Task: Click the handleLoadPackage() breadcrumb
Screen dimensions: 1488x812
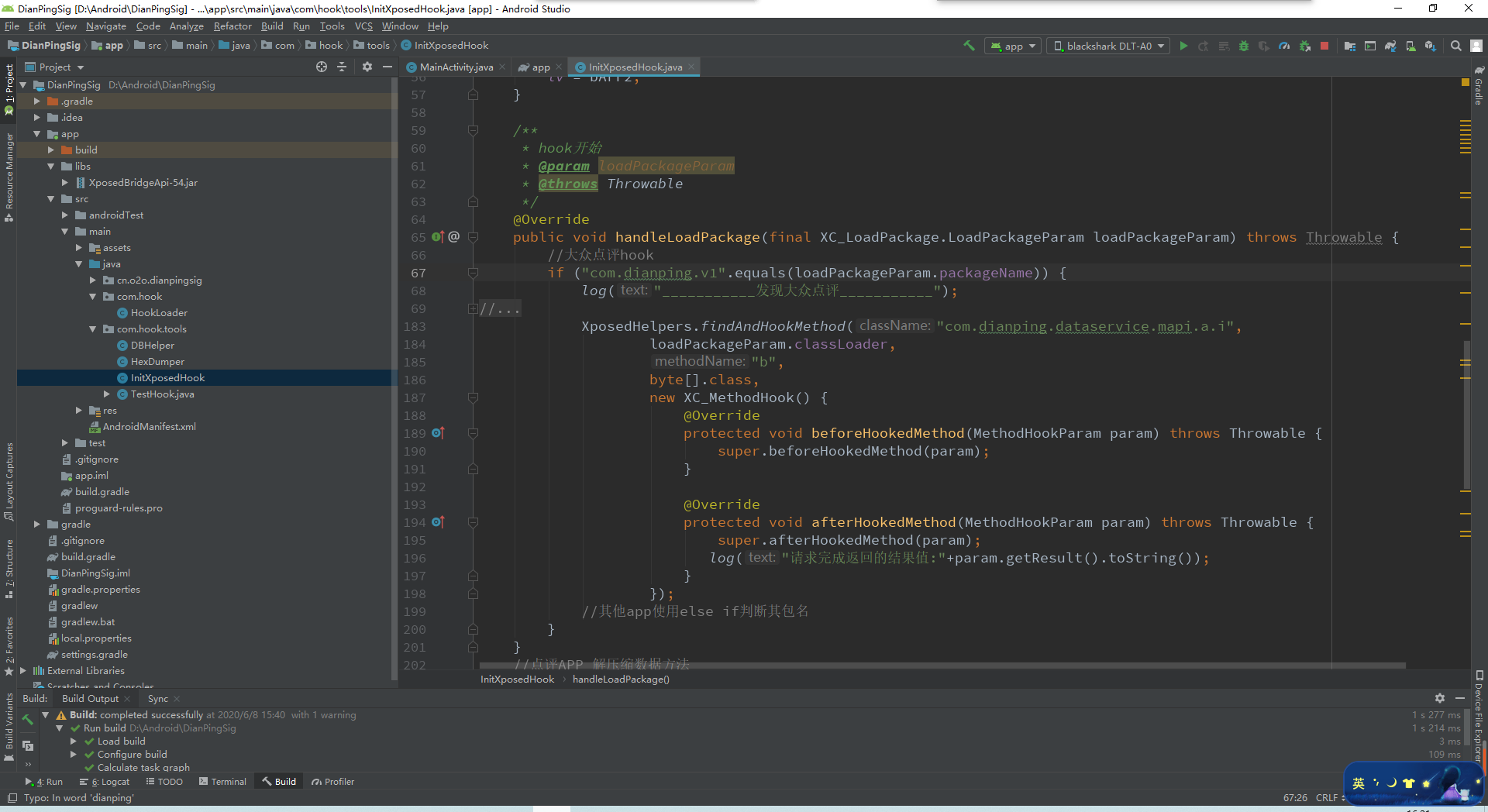Action: pyautogui.click(x=621, y=680)
